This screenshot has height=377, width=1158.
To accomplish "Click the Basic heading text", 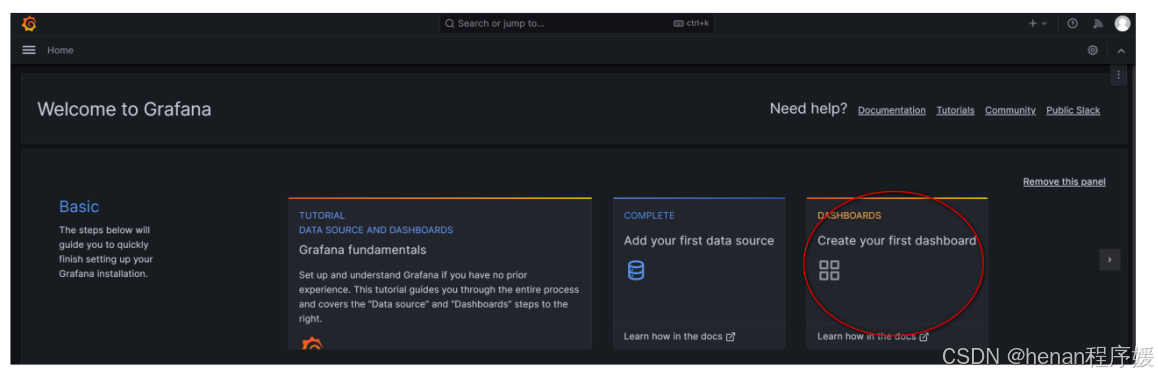I will [79, 207].
